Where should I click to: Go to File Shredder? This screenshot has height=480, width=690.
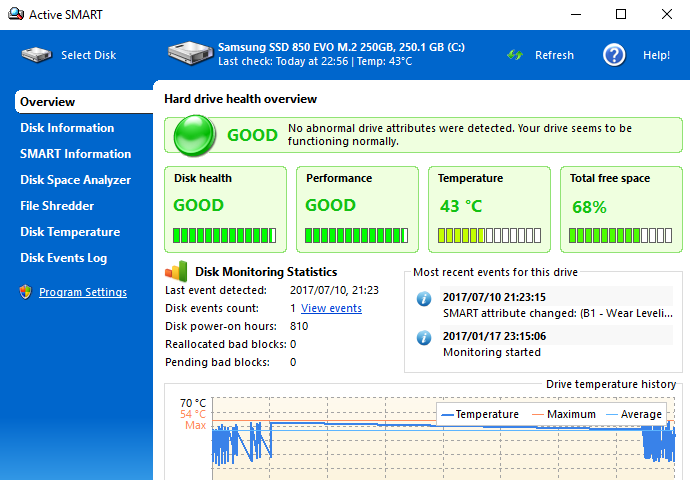pos(57,206)
